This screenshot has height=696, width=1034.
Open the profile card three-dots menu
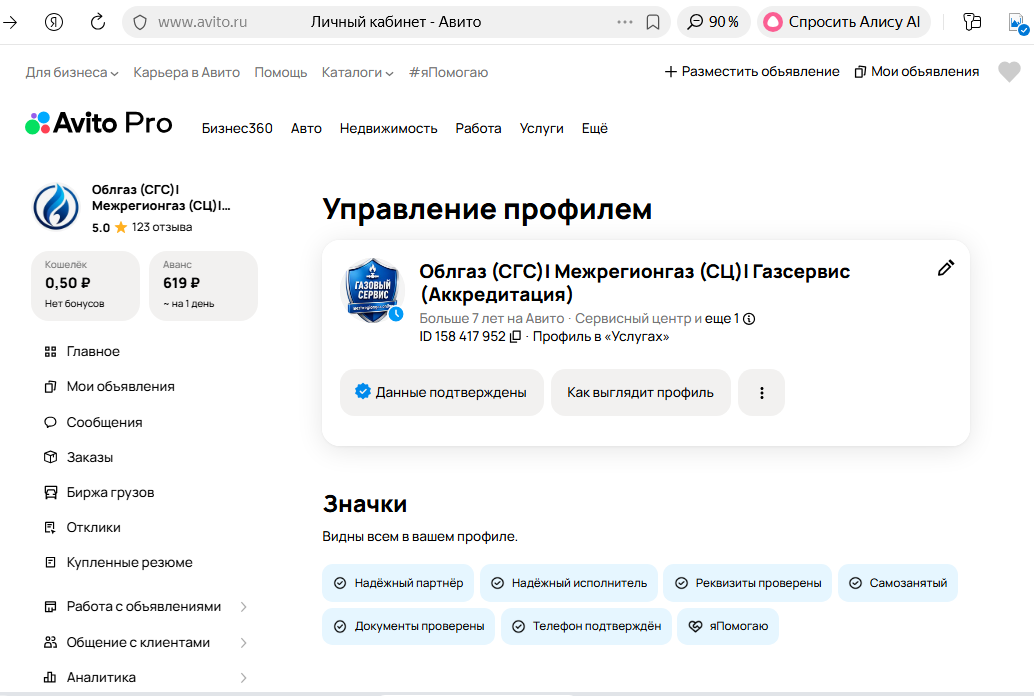[x=762, y=393]
